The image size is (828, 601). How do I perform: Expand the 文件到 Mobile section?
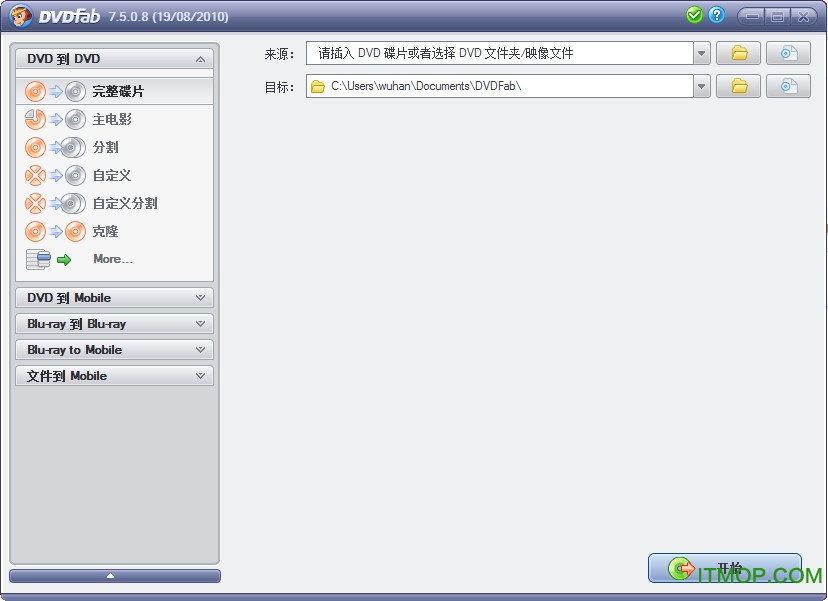pyautogui.click(x=115, y=376)
